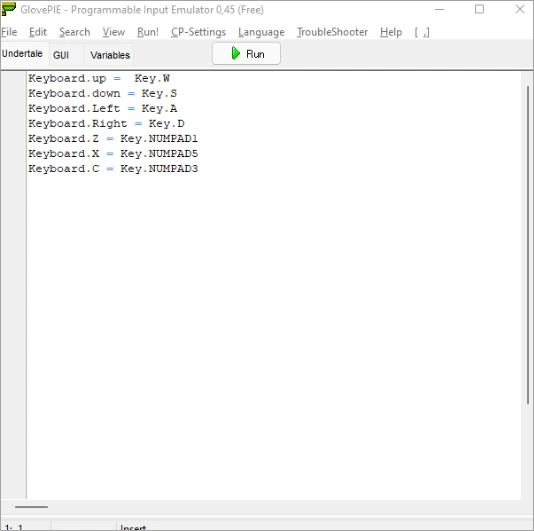Open the Help menu
The height and width of the screenshot is (531, 534).
pyautogui.click(x=391, y=32)
